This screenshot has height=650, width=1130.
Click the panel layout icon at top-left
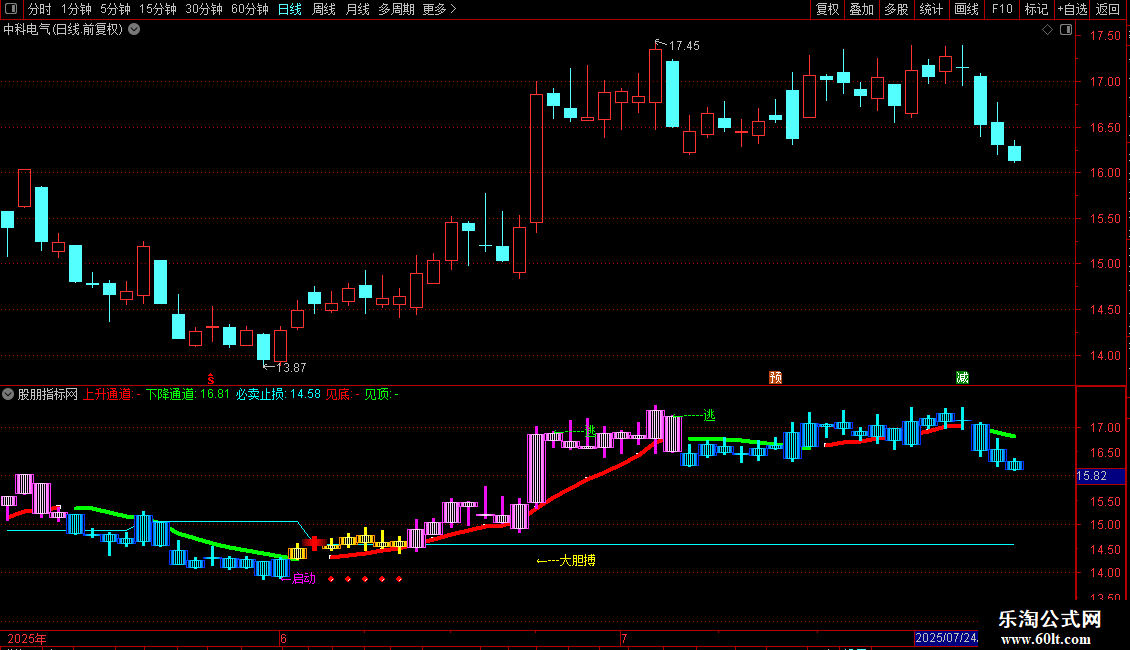click(11, 9)
